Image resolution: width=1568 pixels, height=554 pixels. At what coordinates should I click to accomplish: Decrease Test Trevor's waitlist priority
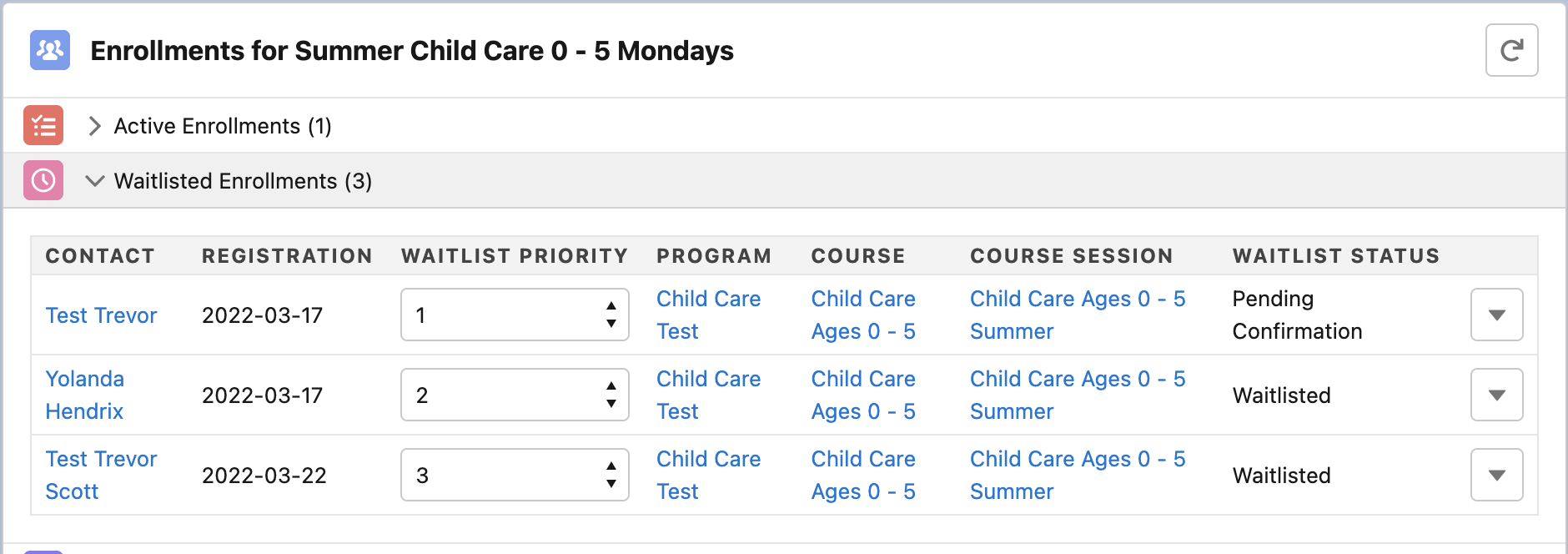(x=611, y=323)
